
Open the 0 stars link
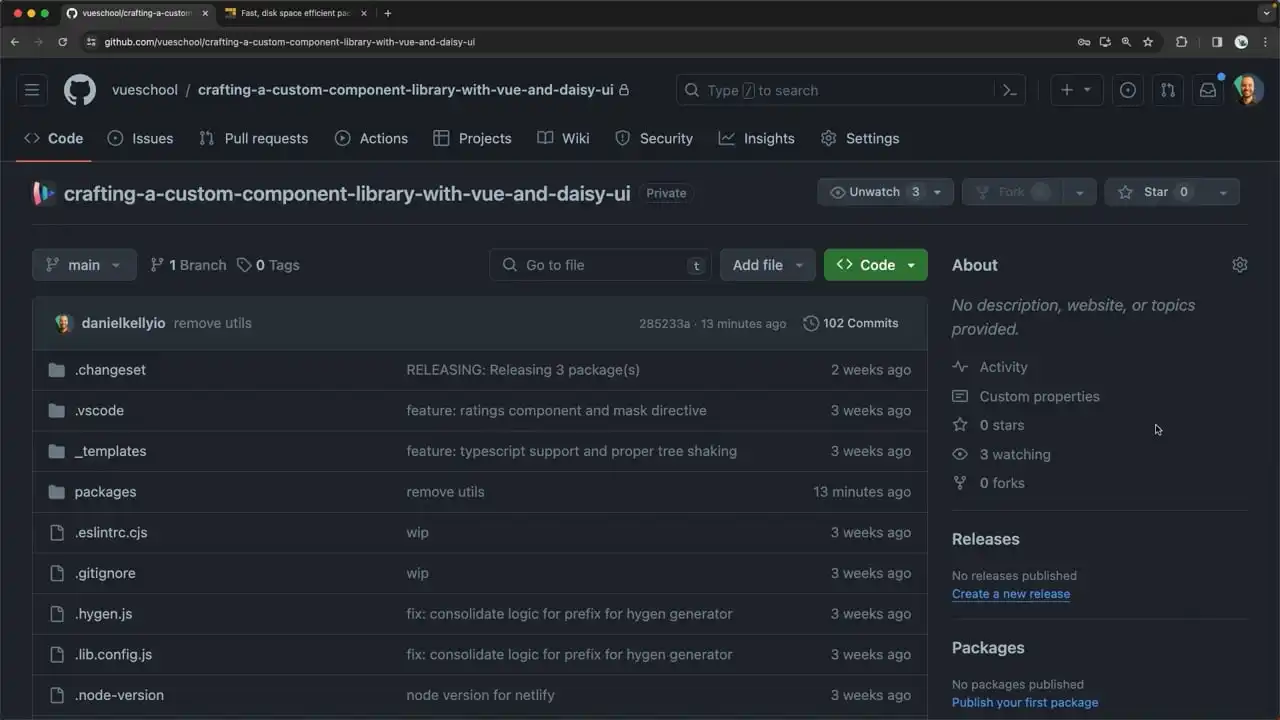point(988,425)
